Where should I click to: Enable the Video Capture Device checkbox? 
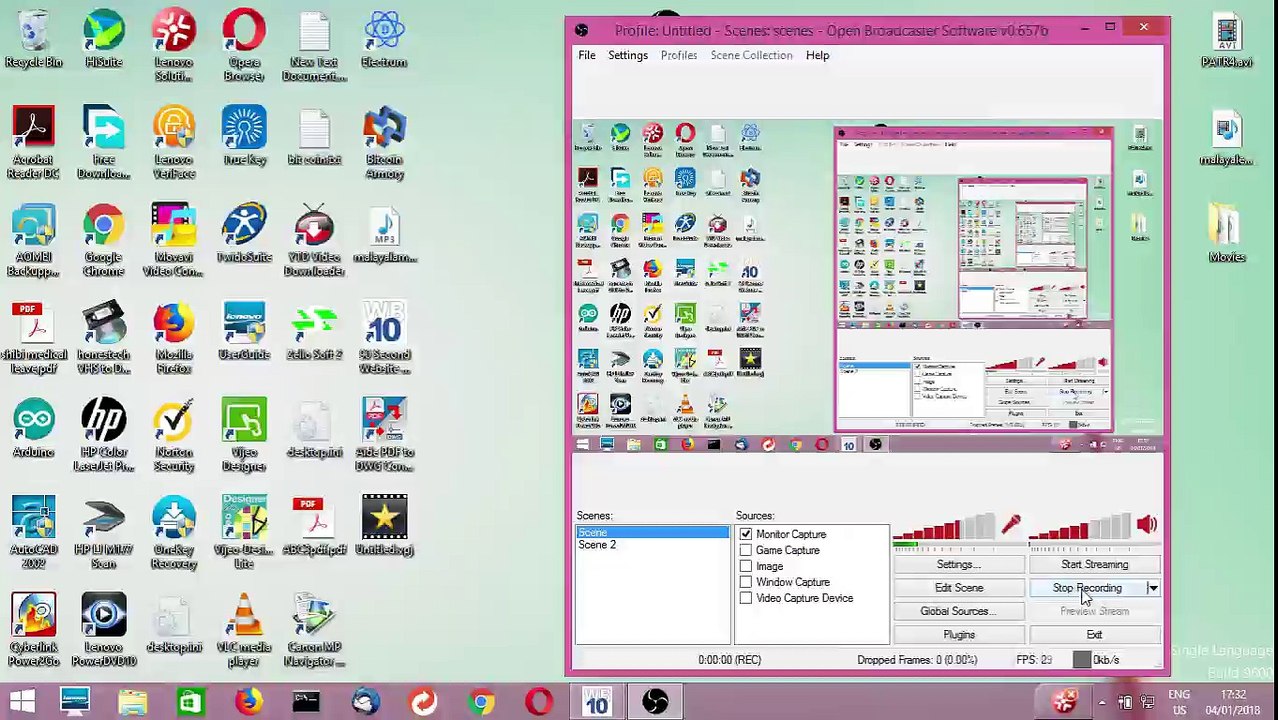746,598
